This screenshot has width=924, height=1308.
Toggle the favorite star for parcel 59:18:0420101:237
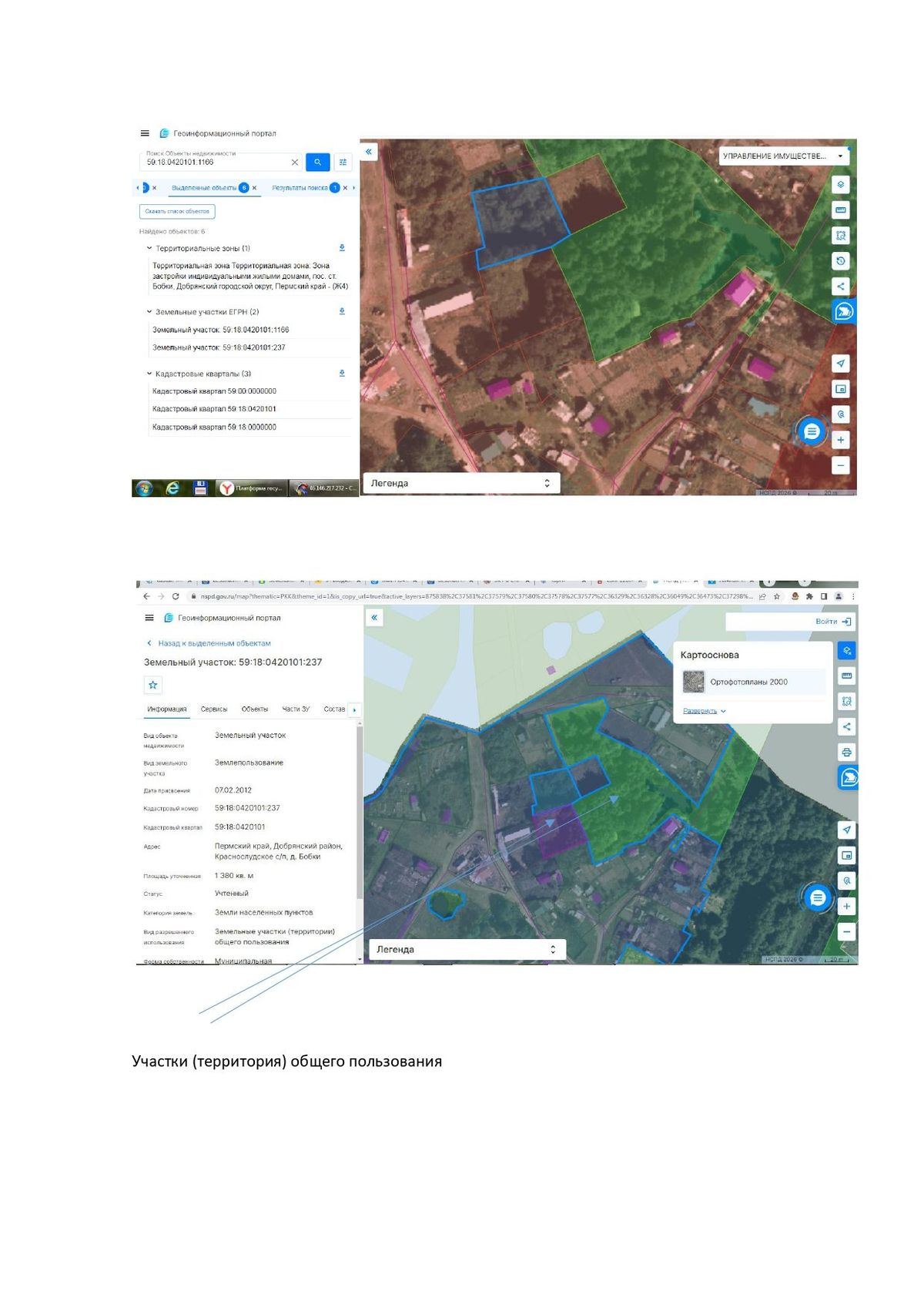[153, 685]
